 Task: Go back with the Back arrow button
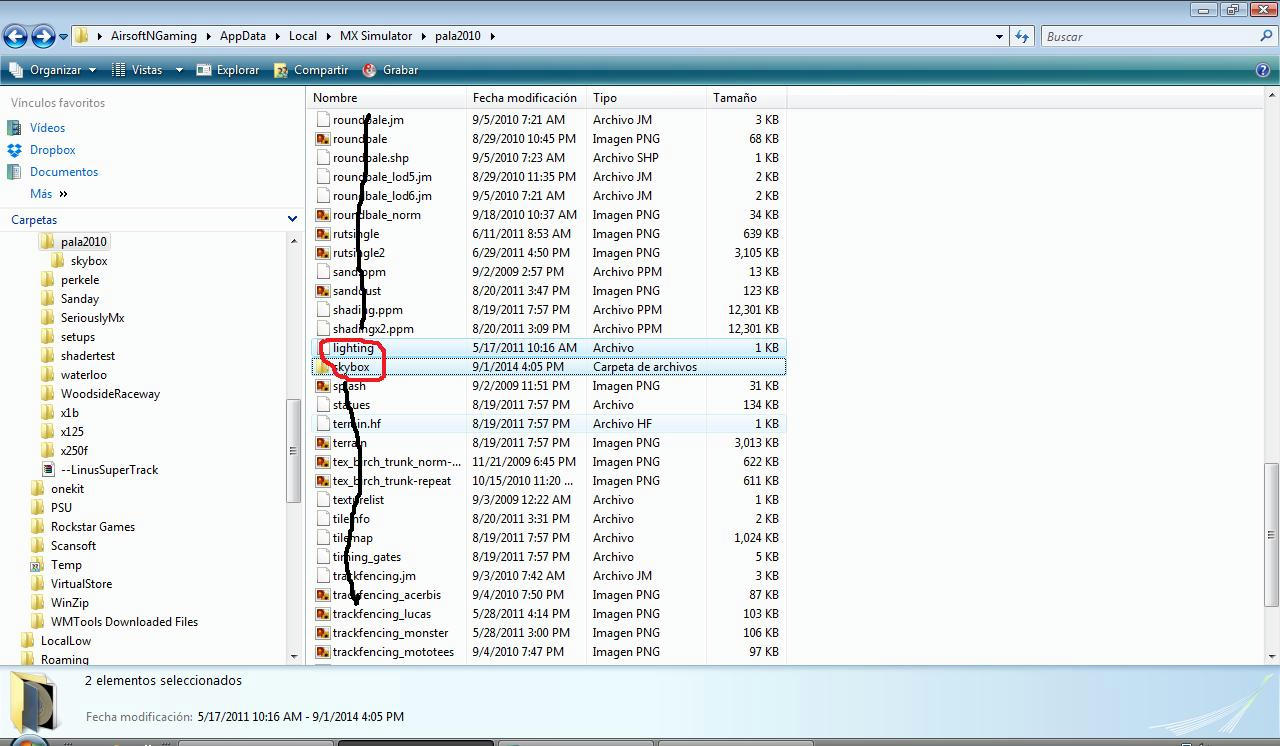click(15, 37)
